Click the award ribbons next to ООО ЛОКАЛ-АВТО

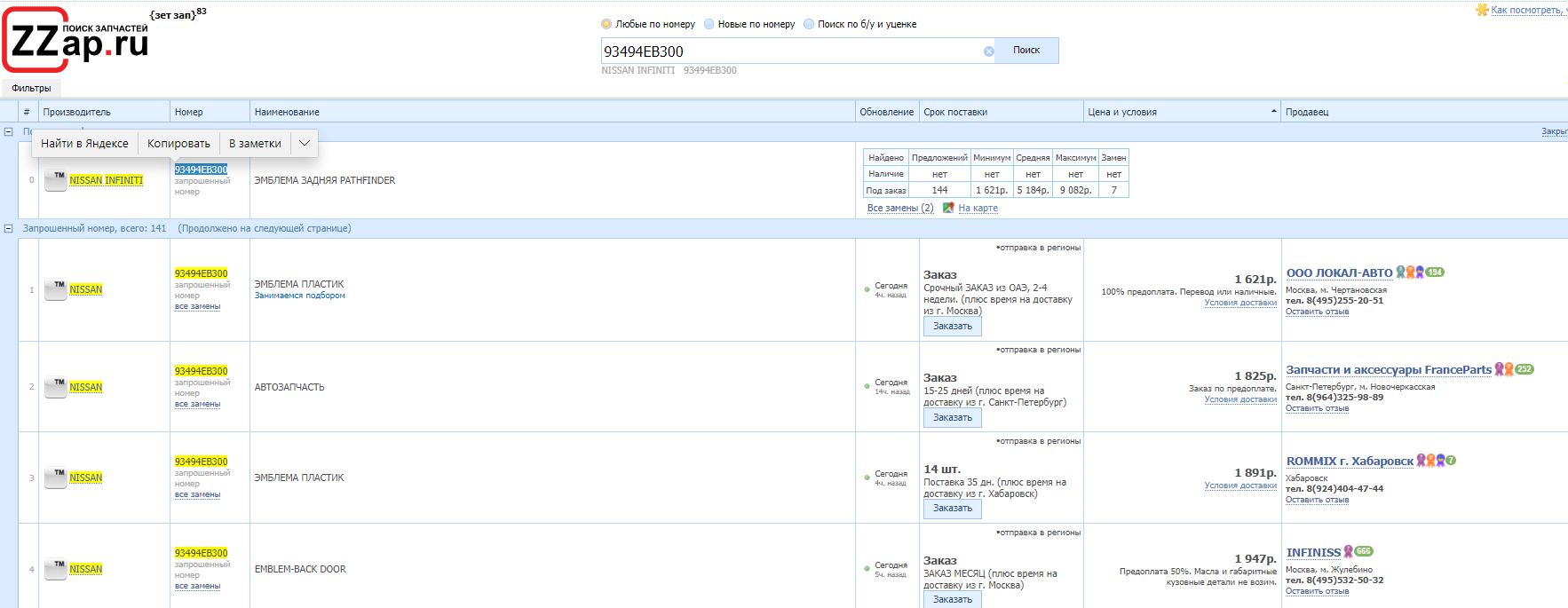[x=1410, y=272]
